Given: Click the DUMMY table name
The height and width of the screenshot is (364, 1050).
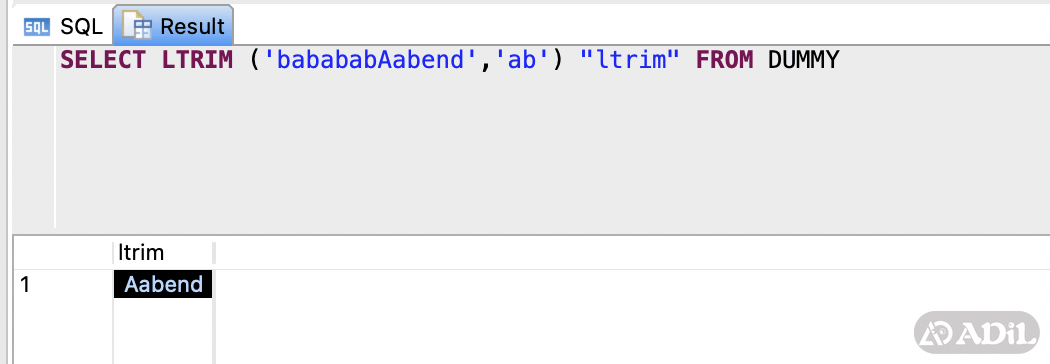Looking at the screenshot, I should coord(803,60).
